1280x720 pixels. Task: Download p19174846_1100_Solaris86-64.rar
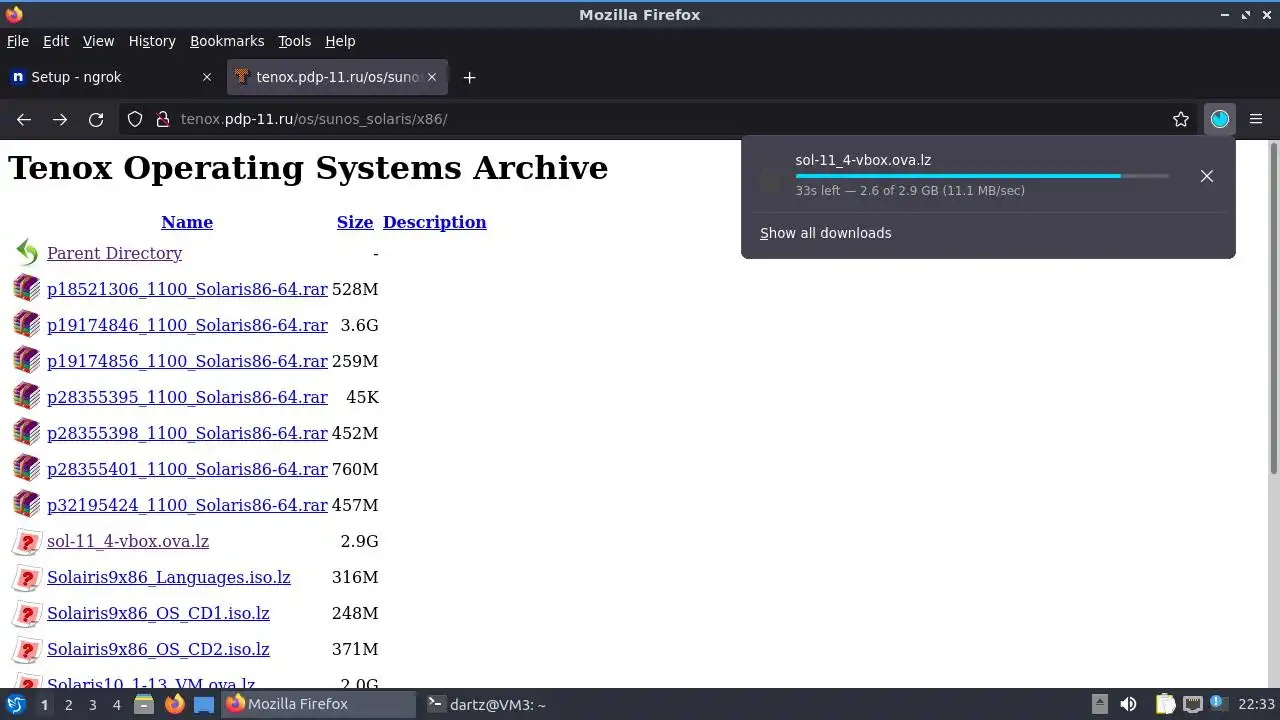(x=187, y=325)
